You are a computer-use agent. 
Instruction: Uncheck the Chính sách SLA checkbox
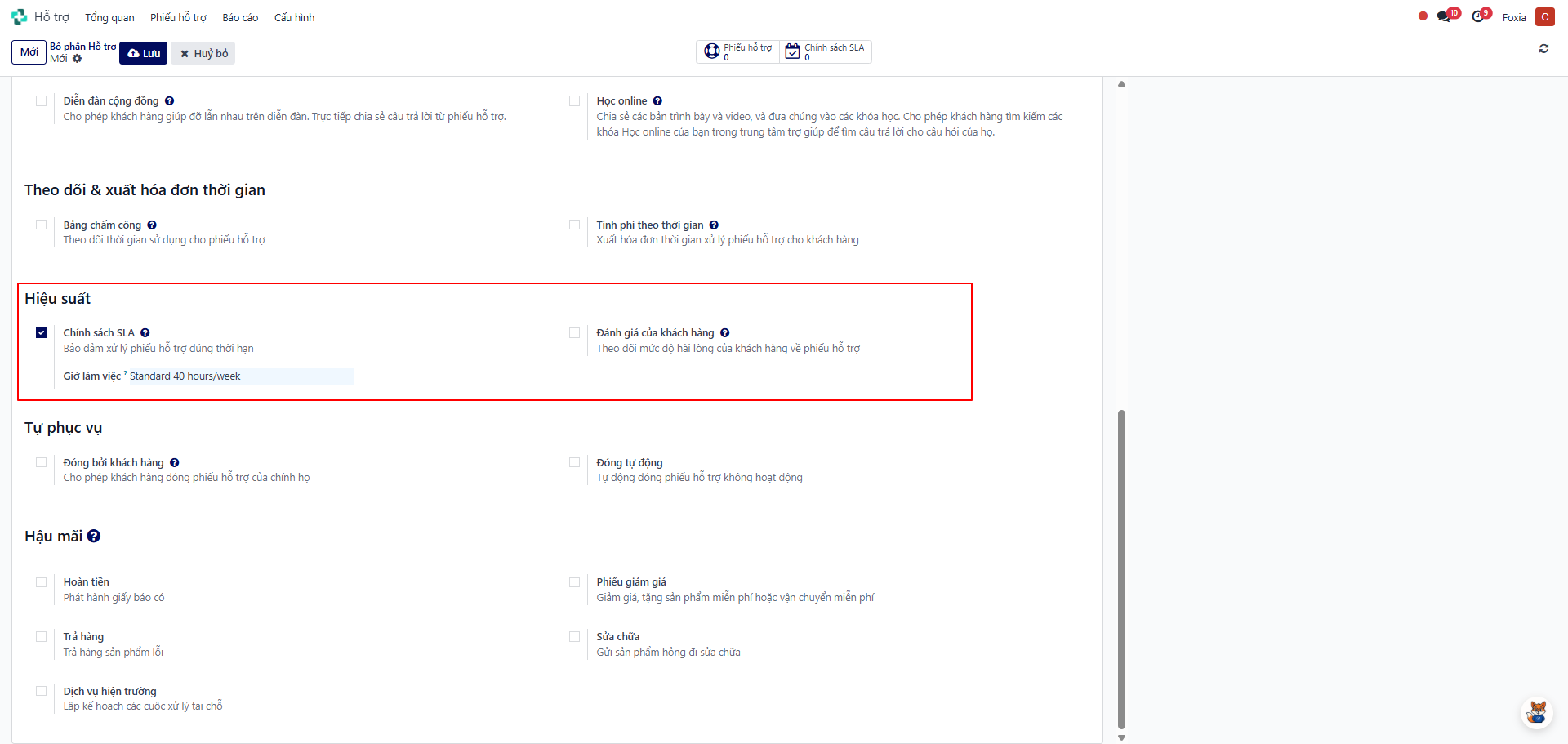(42, 333)
